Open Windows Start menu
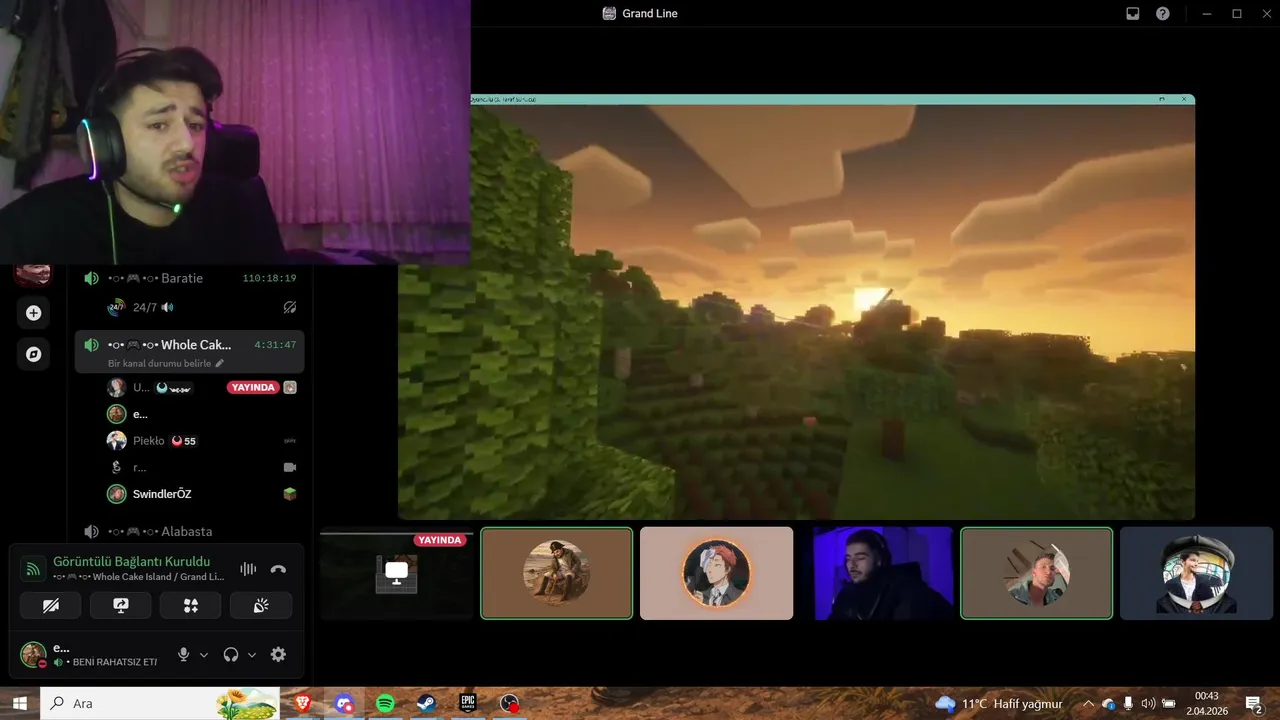1280x720 pixels. point(20,703)
